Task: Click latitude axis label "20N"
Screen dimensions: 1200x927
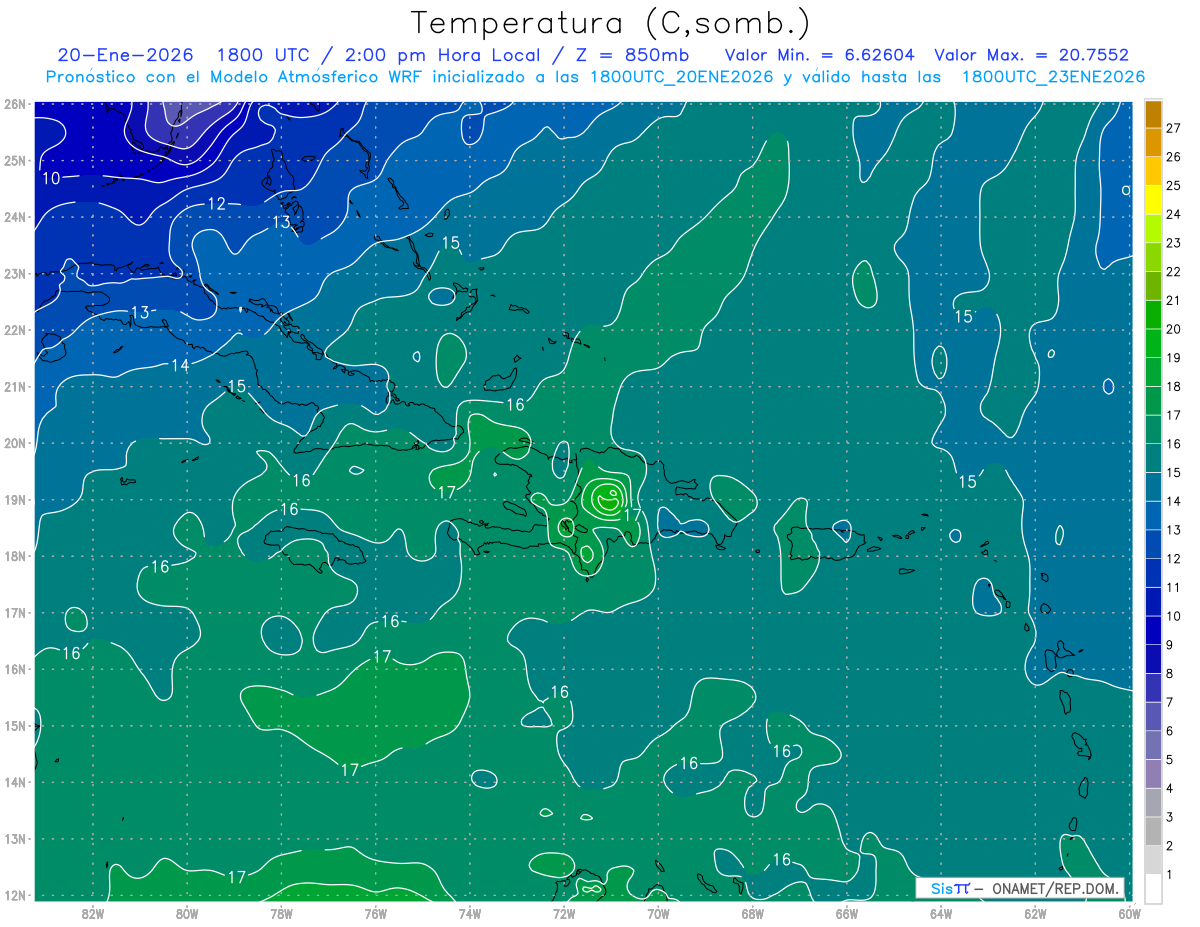Action: (14, 443)
